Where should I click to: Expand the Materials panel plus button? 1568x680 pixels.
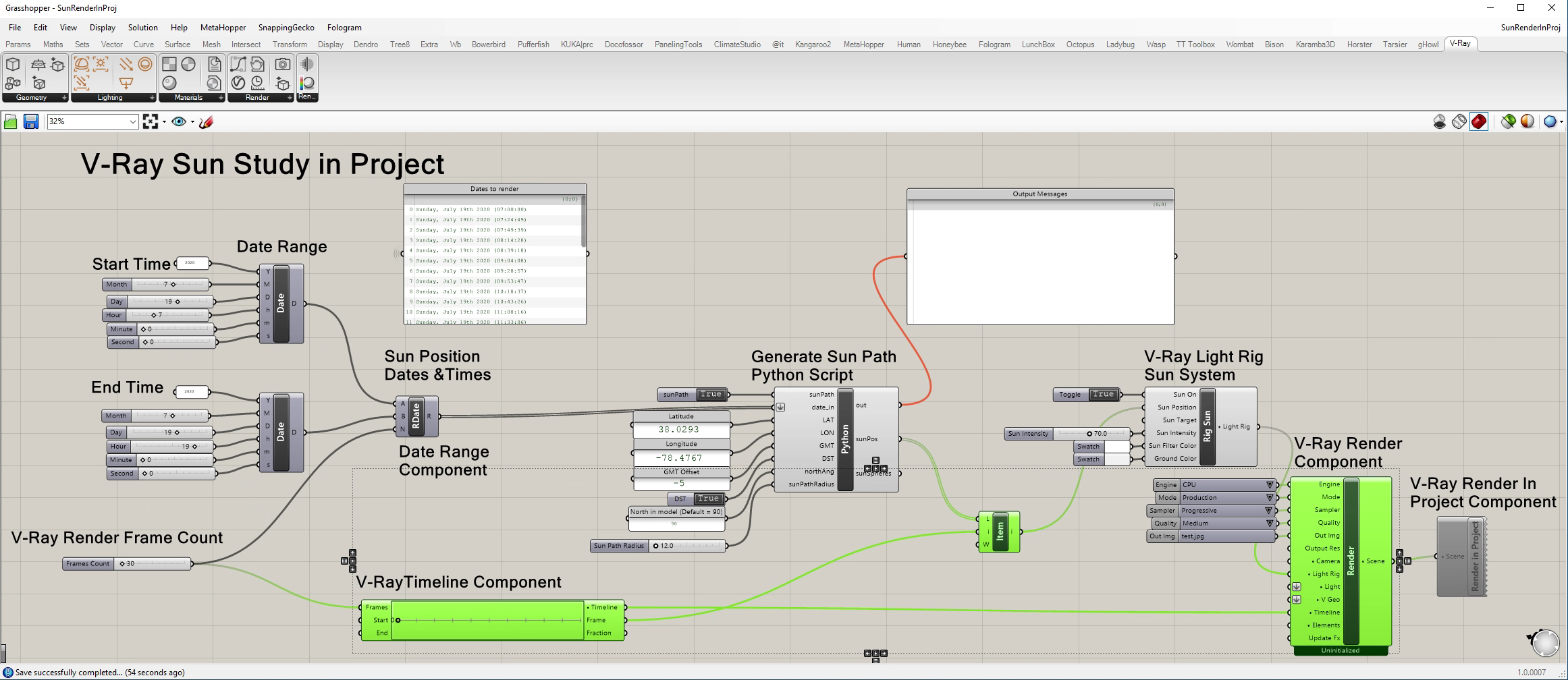(221, 98)
